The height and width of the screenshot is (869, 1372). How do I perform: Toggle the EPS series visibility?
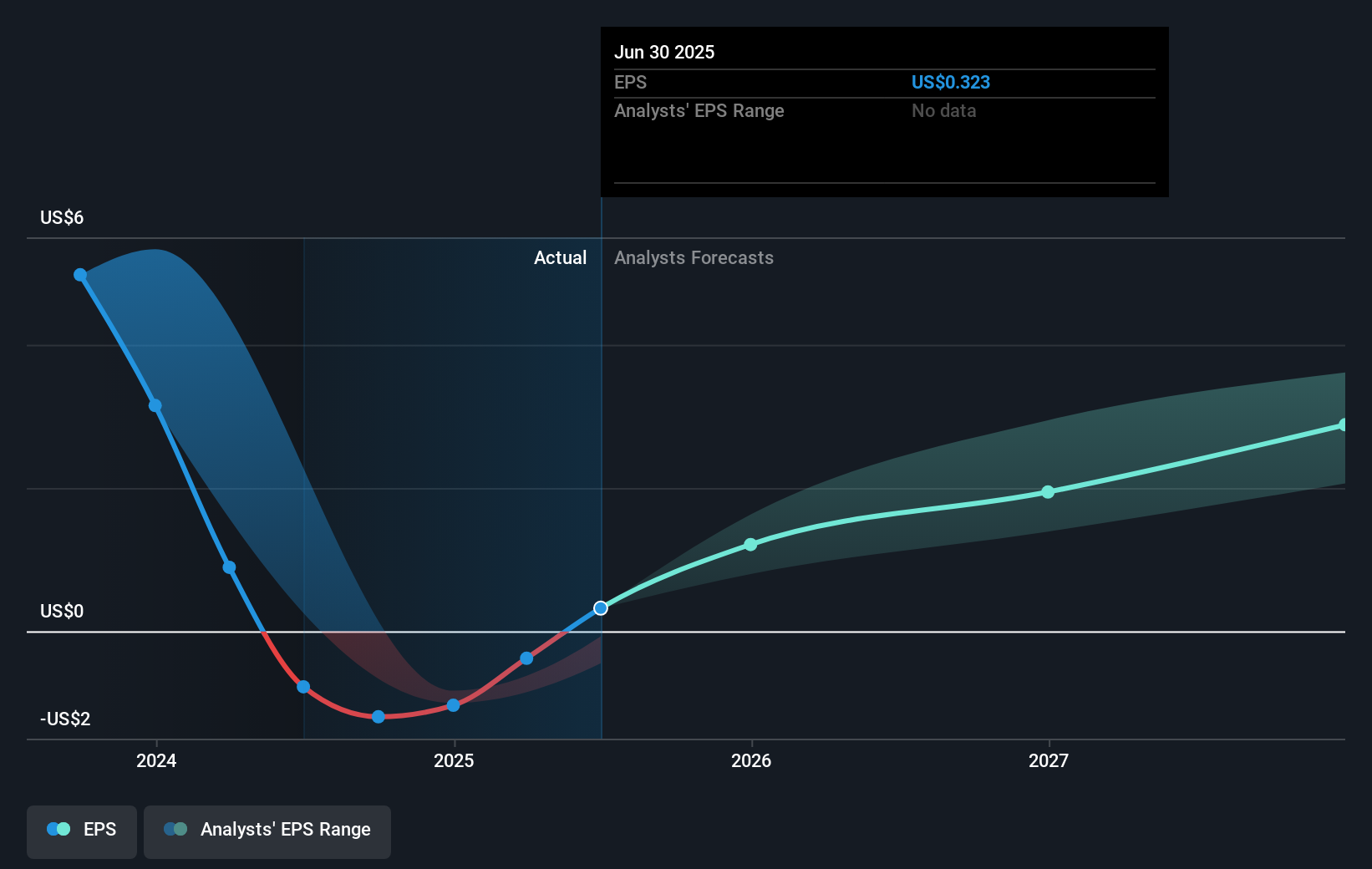tap(81, 831)
